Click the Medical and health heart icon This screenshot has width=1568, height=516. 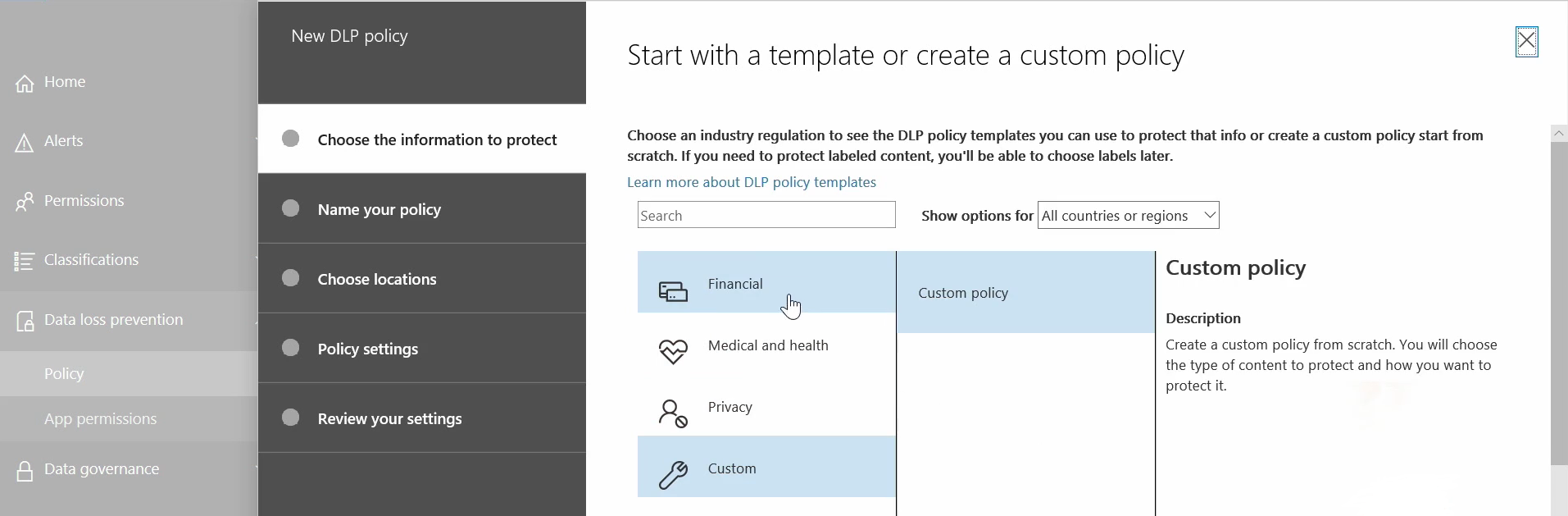[673, 352]
